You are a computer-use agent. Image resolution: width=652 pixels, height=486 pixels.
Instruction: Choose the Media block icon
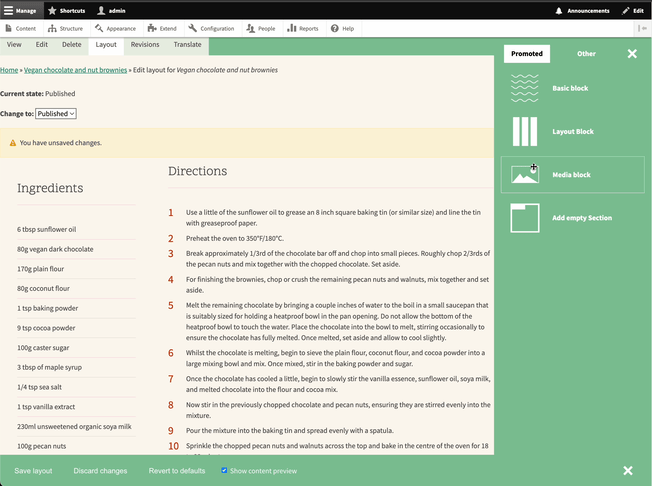525,175
